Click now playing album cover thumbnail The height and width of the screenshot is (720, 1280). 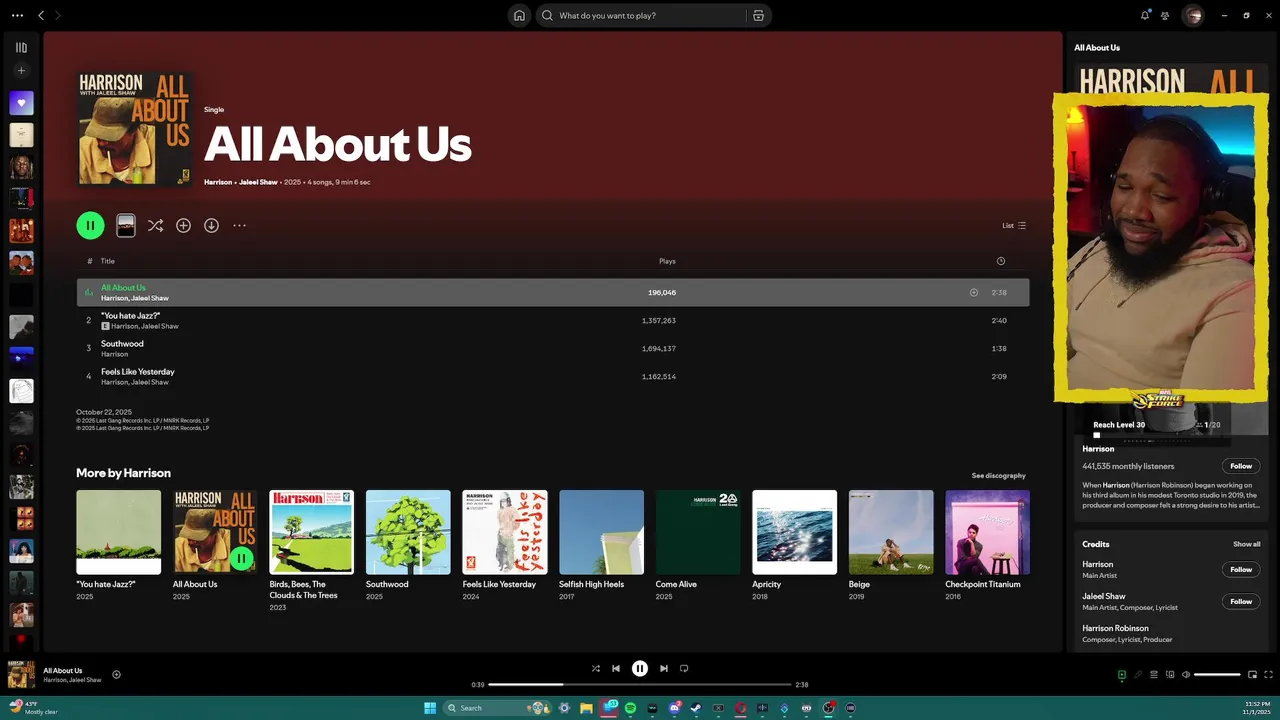(21, 674)
